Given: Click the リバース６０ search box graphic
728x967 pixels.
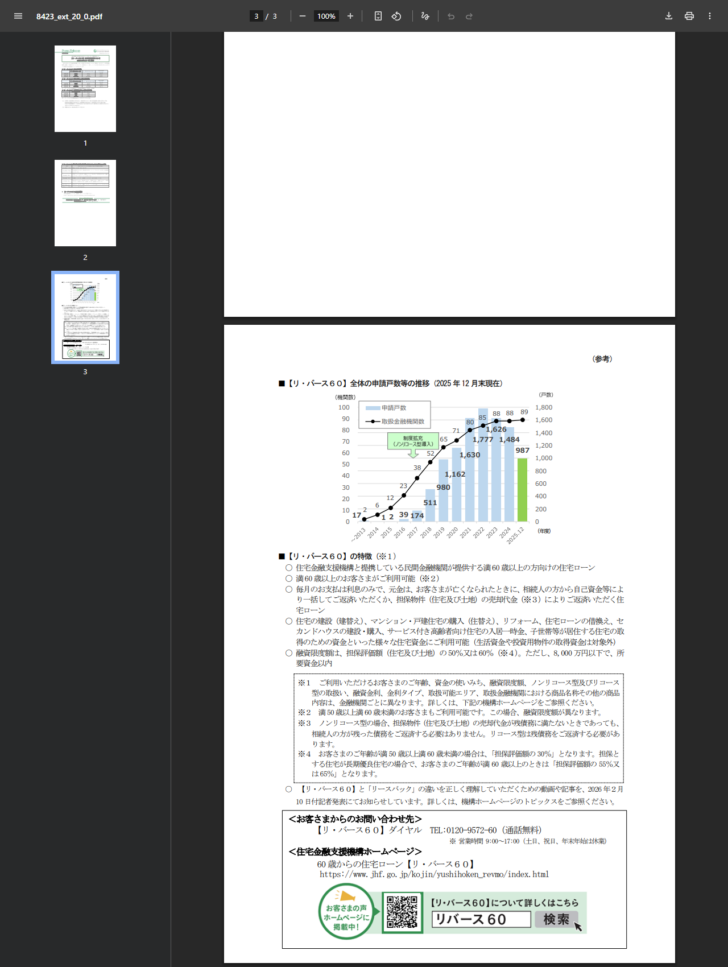Looking at the screenshot, I should 481,919.
